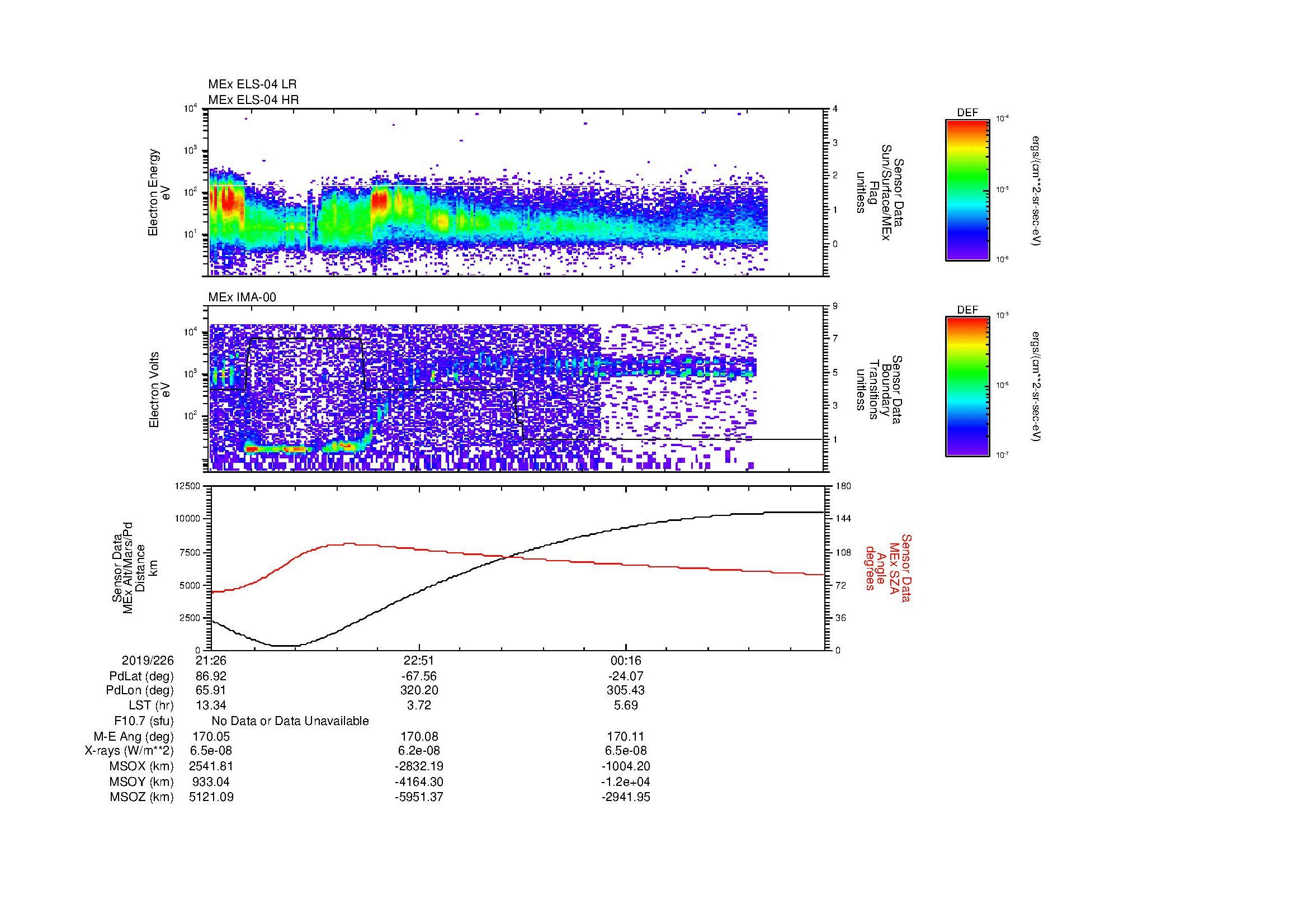Click the PdLat value -24.07
The height and width of the screenshot is (924, 1308).
(x=626, y=676)
